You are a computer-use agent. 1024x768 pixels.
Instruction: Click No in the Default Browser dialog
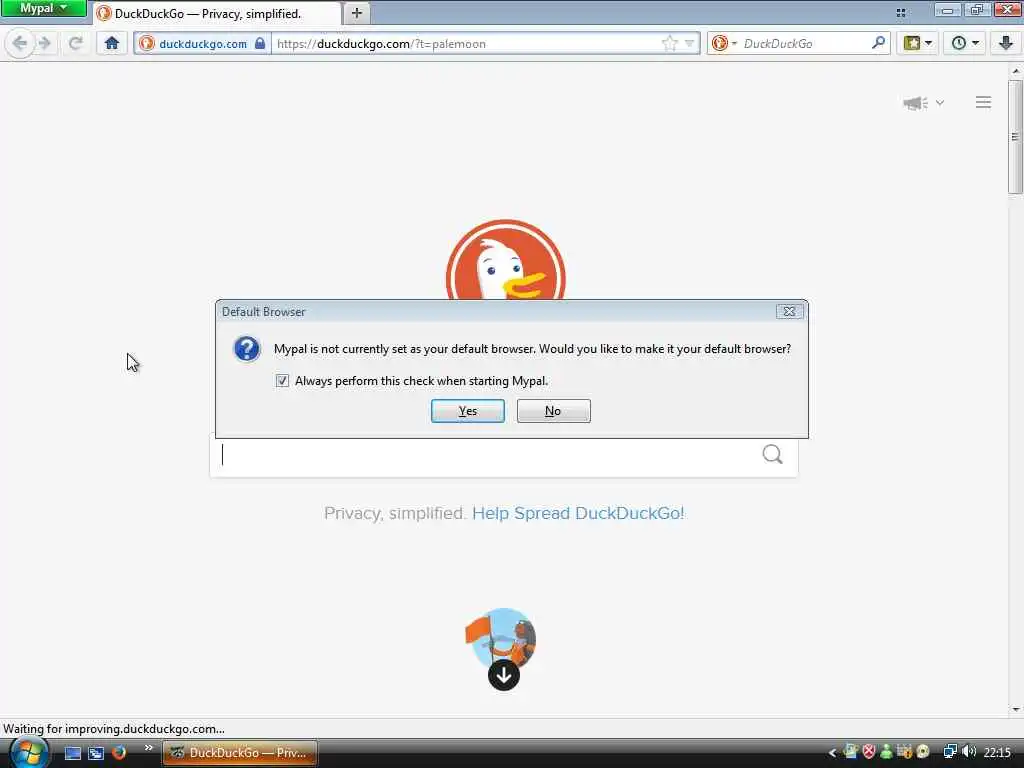click(553, 411)
